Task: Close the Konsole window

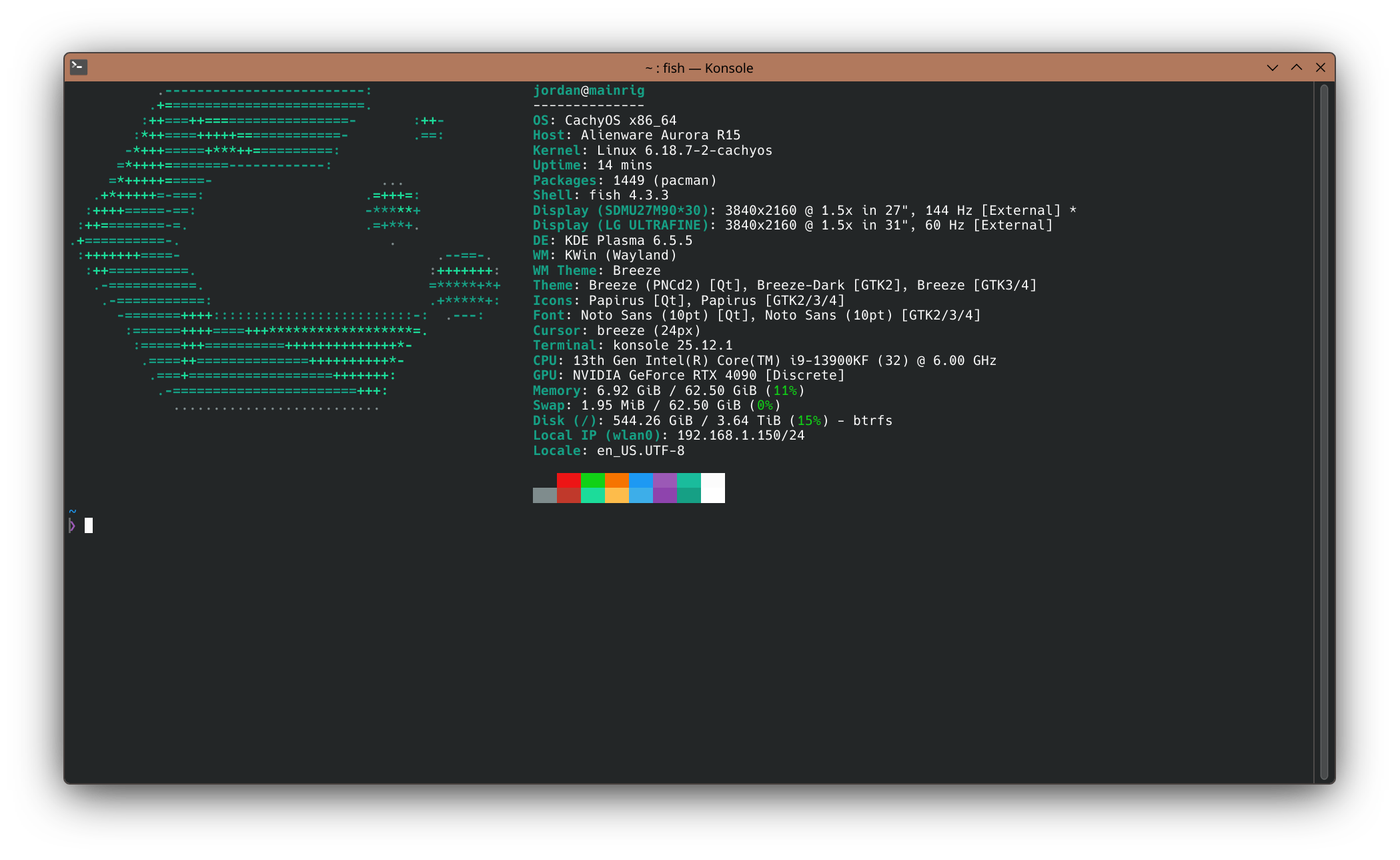Action: point(1320,67)
